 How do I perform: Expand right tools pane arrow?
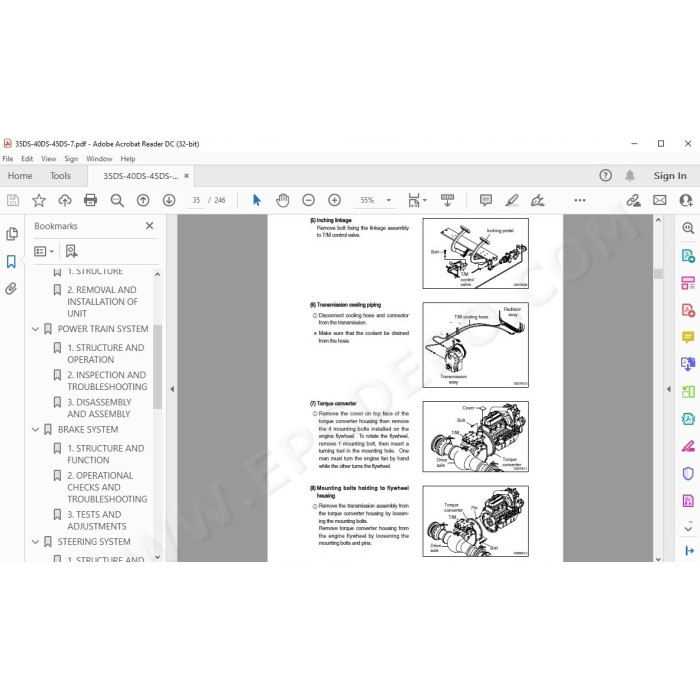pyautogui.click(x=668, y=389)
